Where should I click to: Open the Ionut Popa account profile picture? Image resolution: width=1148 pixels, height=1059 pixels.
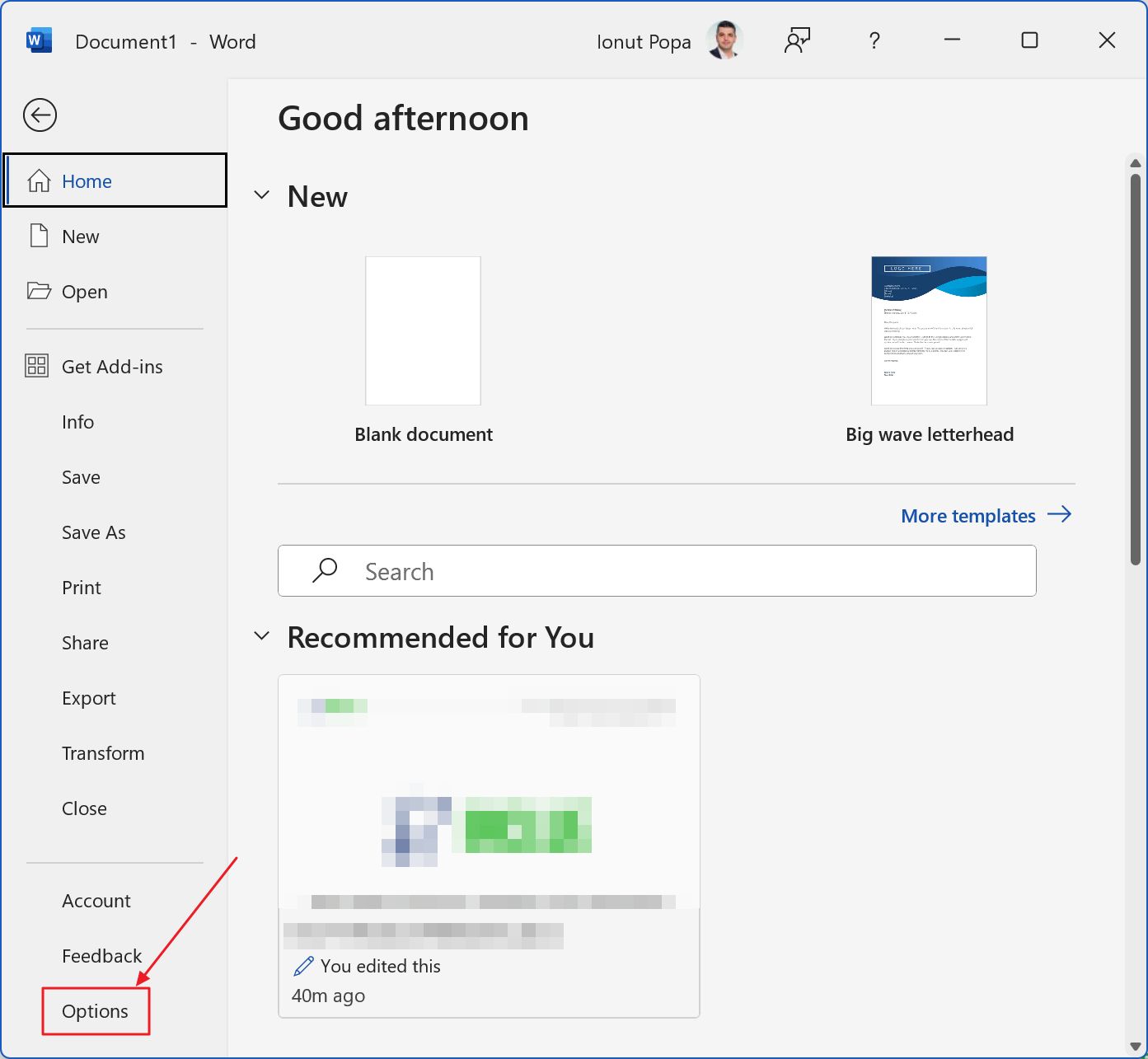pyautogui.click(x=725, y=40)
